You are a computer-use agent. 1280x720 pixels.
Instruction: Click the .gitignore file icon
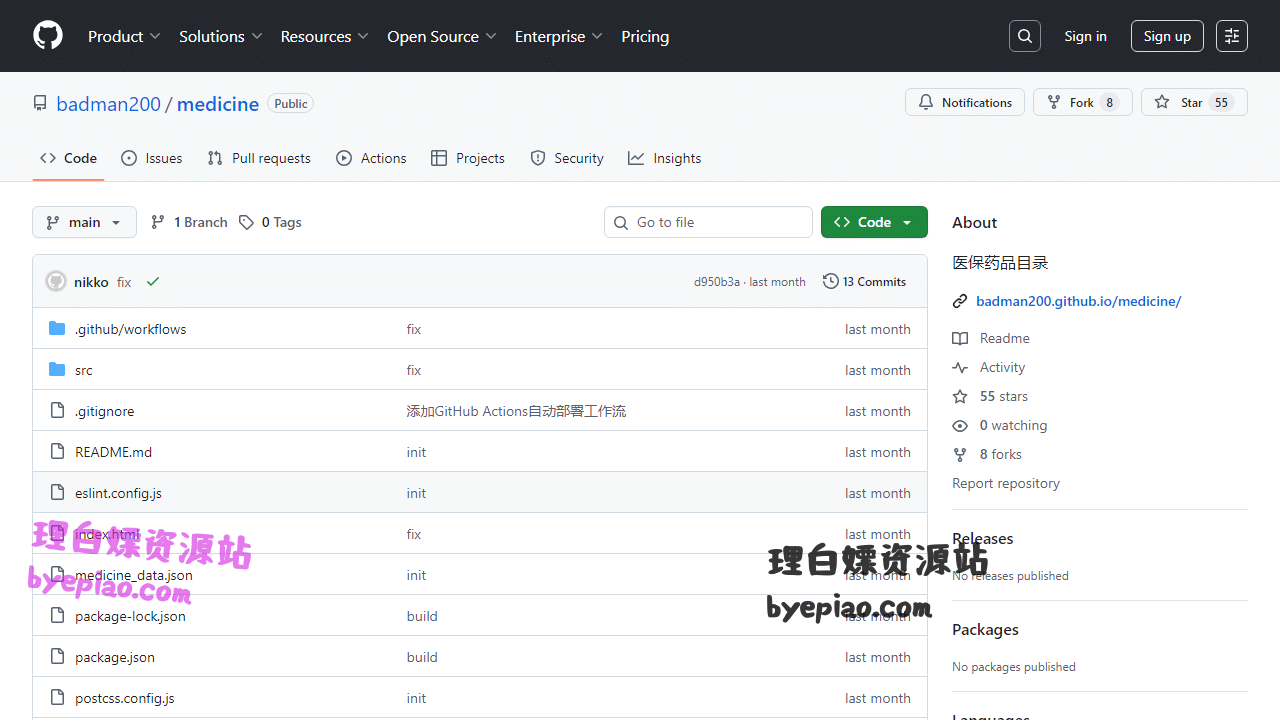tap(57, 410)
